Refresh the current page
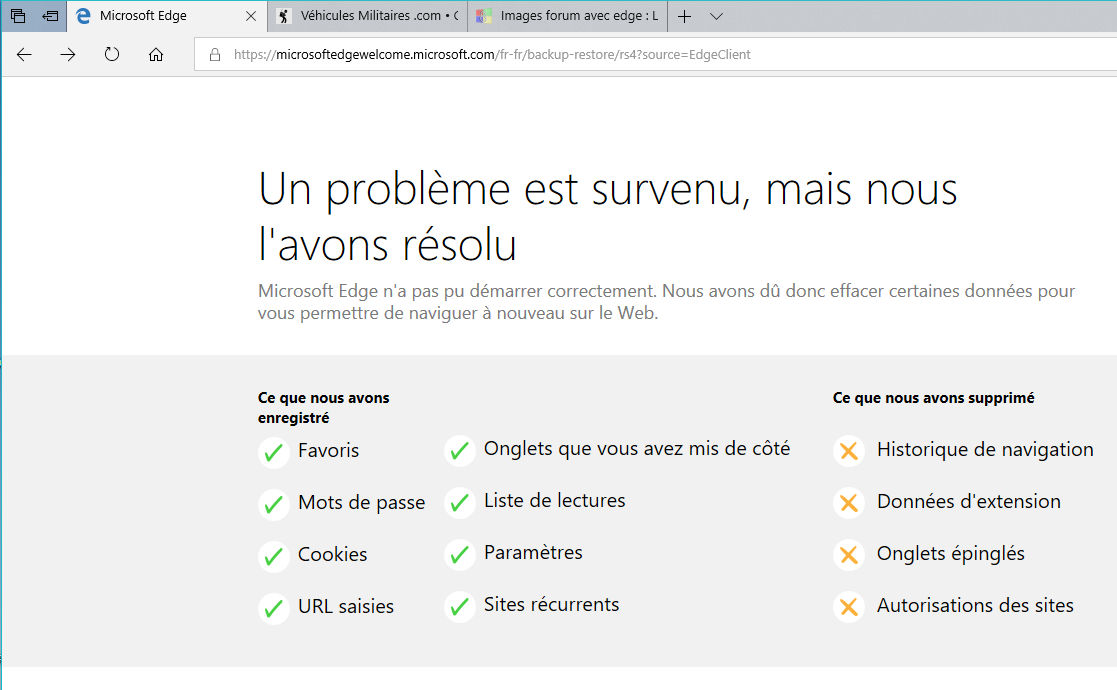Screen dimensions: 1117x690 pos(112,54)
